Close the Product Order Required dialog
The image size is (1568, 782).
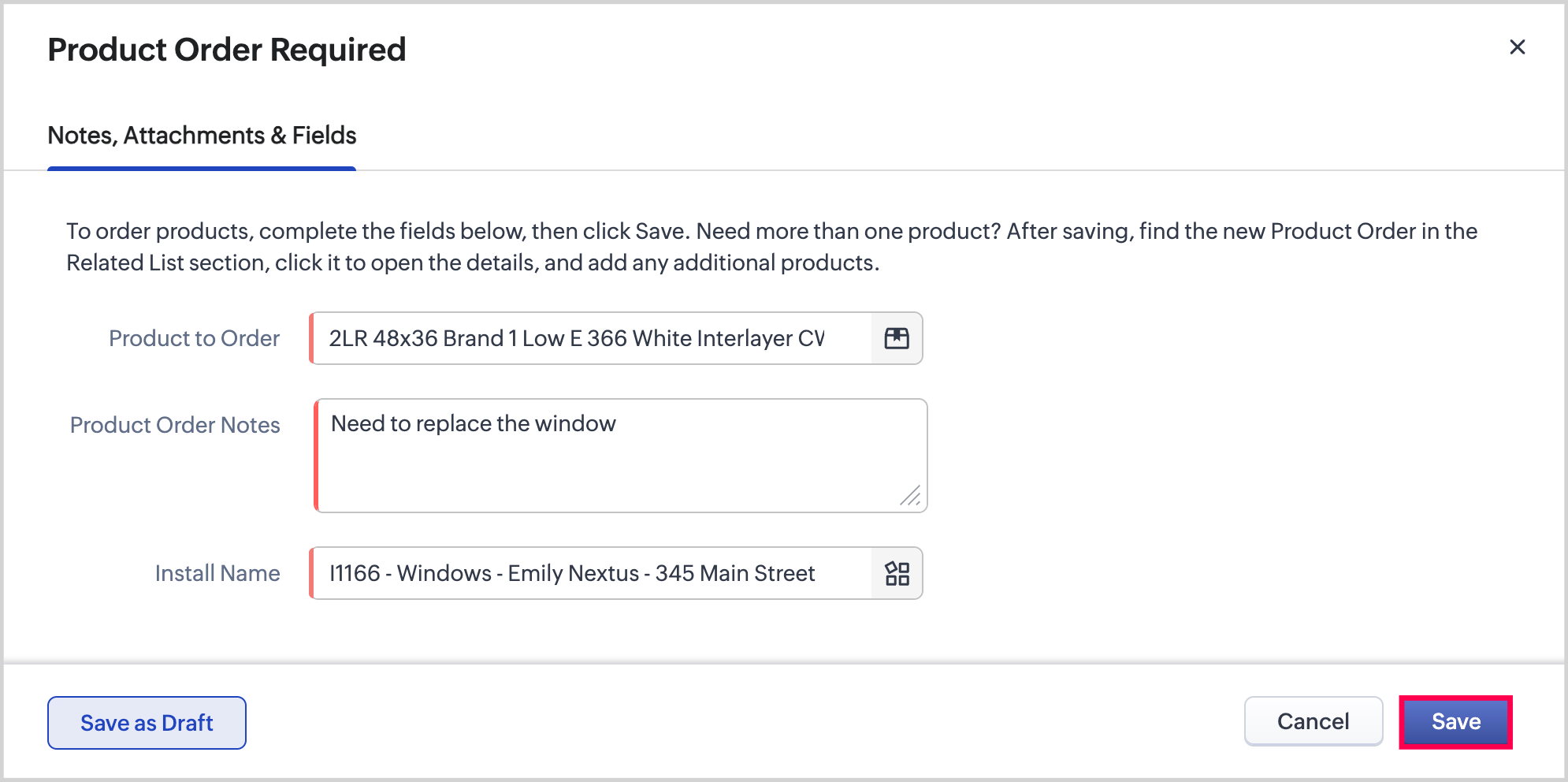(x=1517, y=47)
